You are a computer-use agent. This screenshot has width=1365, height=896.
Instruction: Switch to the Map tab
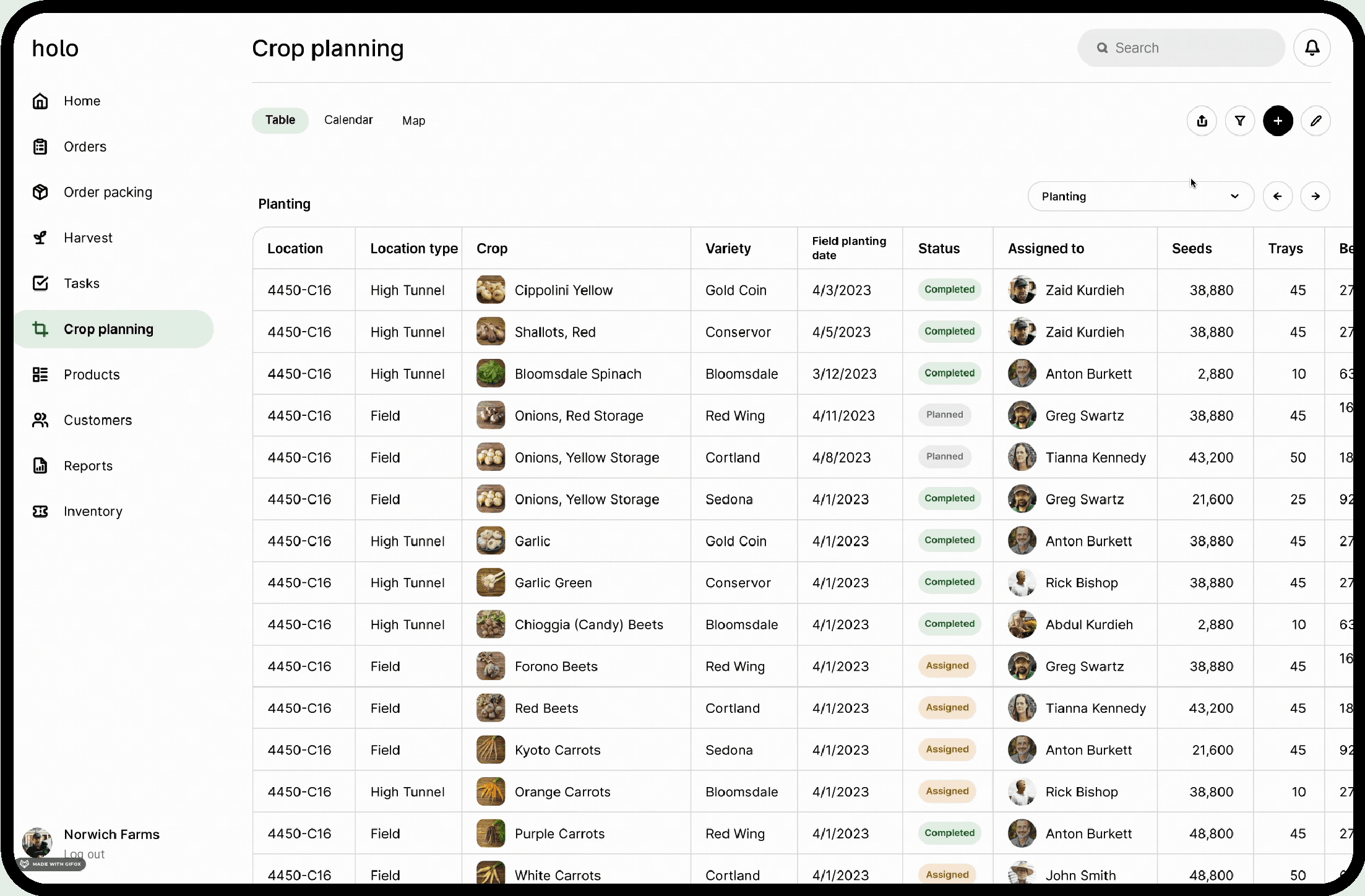coord(413,121)
